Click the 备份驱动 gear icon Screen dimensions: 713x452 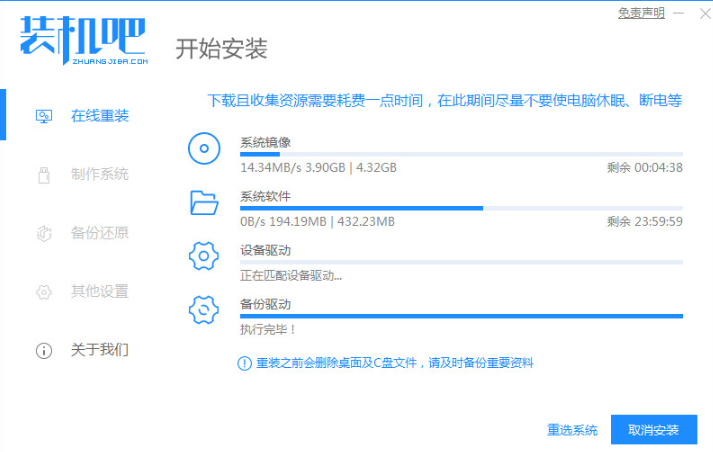tap(203, 311)
